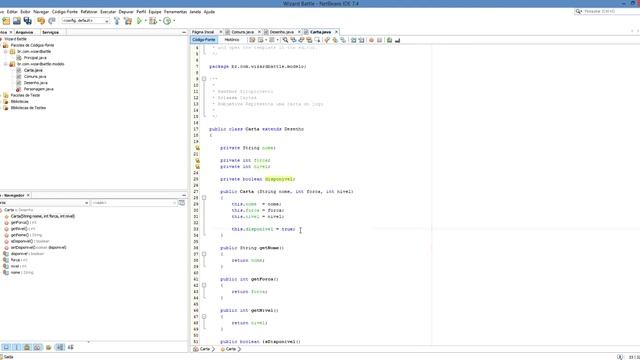Click the Uncomment lines icon at editor toolbar end
This screenshot has height=360, width=640.
(x=398, y=40)
